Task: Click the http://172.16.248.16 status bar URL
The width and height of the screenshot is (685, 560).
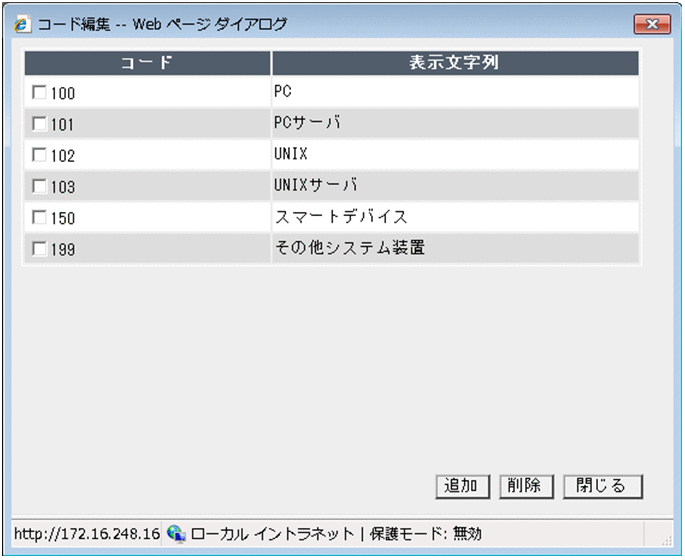Action: pyautogui.click(x=87, y=534)
